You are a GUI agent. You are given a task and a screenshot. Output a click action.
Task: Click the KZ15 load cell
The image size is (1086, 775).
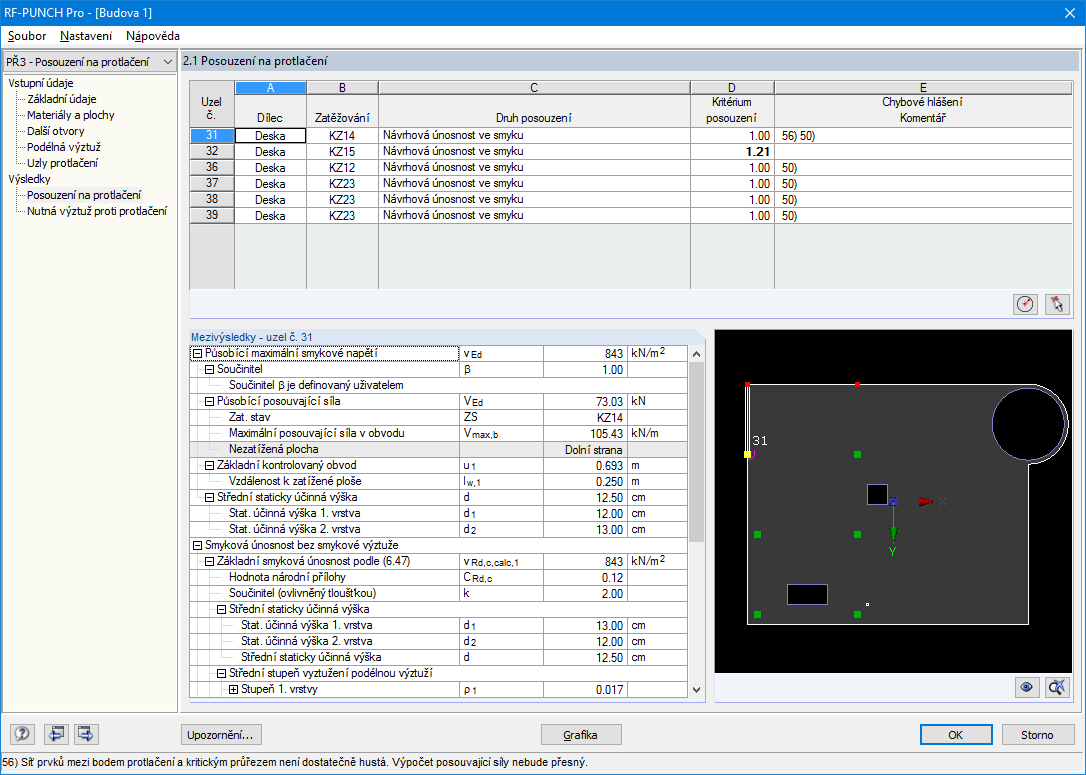pyautogui.click(x=342, y=152)
